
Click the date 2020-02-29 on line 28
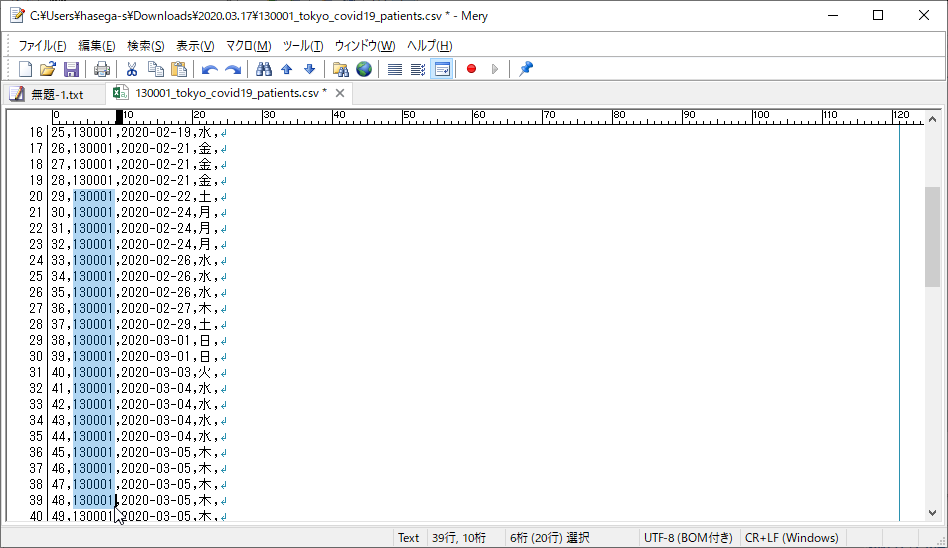tap(156, 324)
